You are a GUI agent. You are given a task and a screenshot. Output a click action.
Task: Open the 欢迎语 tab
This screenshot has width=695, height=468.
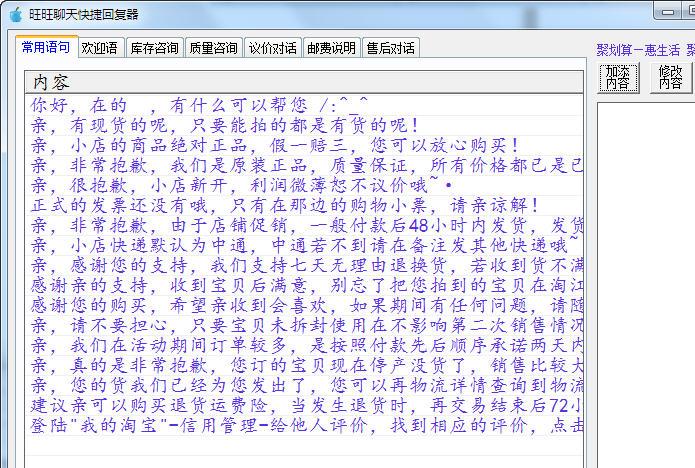click(x=100, y=48)
